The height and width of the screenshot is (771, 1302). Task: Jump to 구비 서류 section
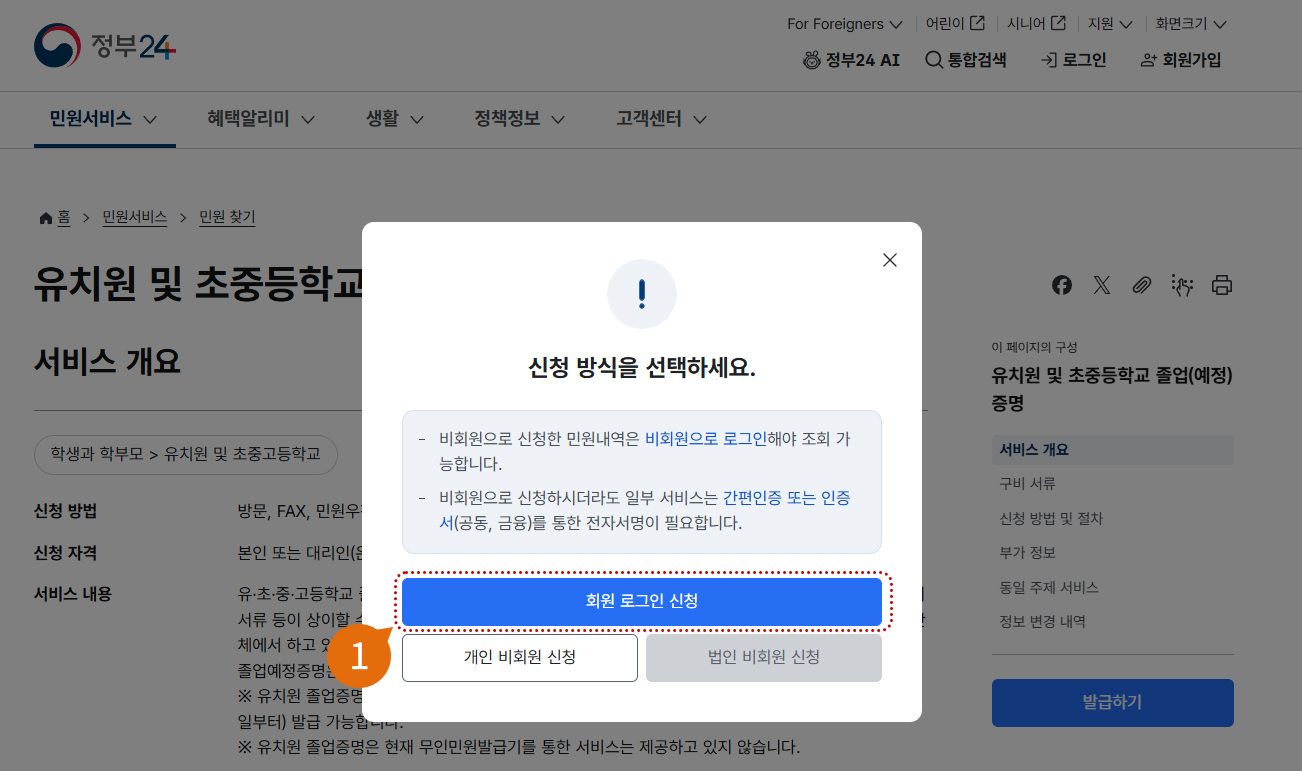tap(1028, 484)
